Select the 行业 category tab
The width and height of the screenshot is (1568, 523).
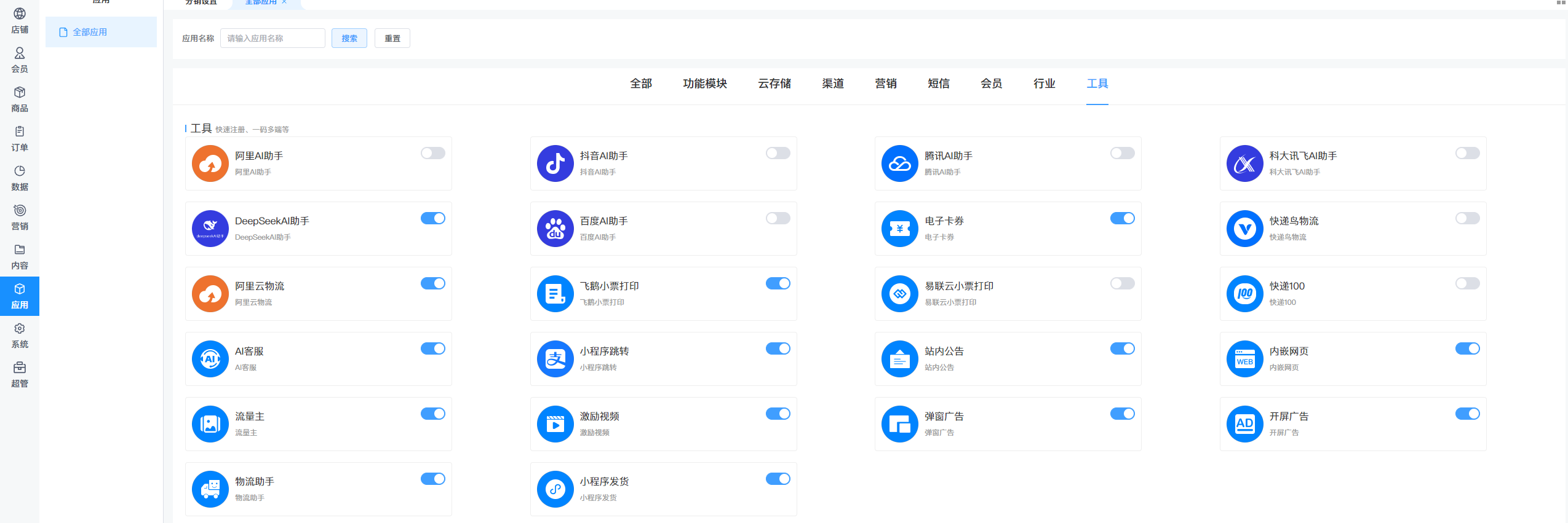coord(1045,84)
